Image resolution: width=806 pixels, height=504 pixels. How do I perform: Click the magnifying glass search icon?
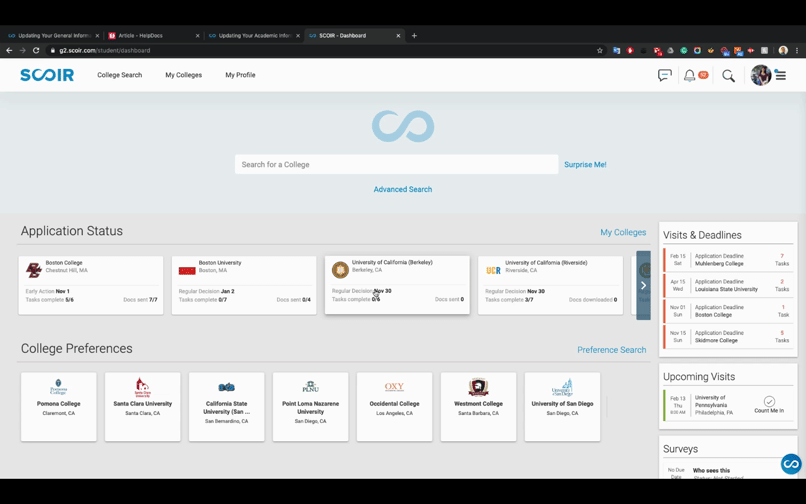tap(728, 76)
